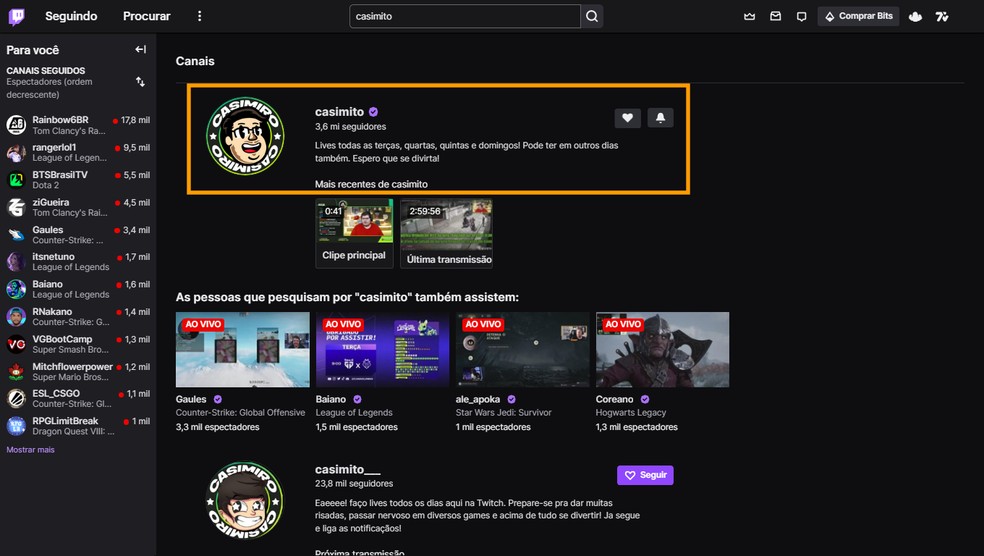Click the CANAIS SEGUIDOS heading
This screenshot has height=556, width=984.
(46, 71)
